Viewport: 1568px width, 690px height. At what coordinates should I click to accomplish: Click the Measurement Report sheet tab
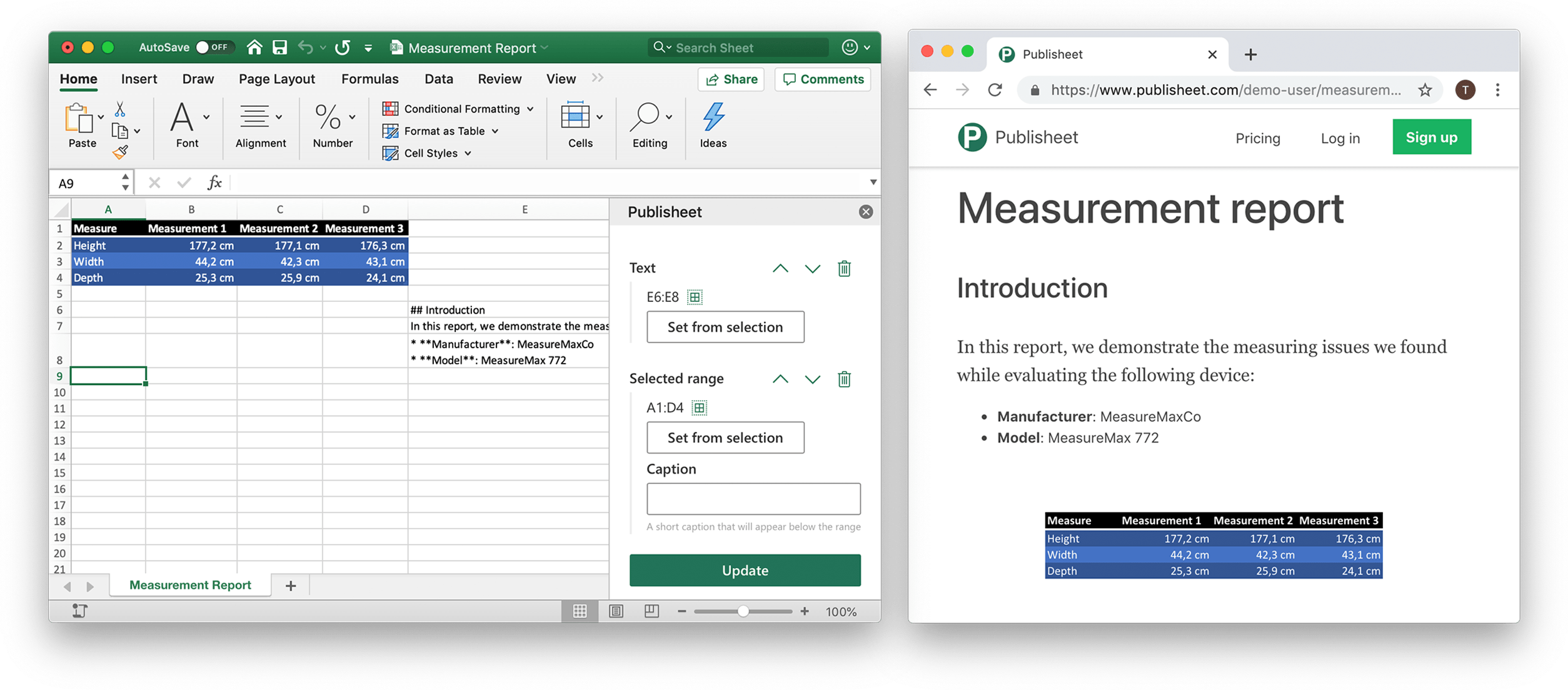(x=190, y=585)
